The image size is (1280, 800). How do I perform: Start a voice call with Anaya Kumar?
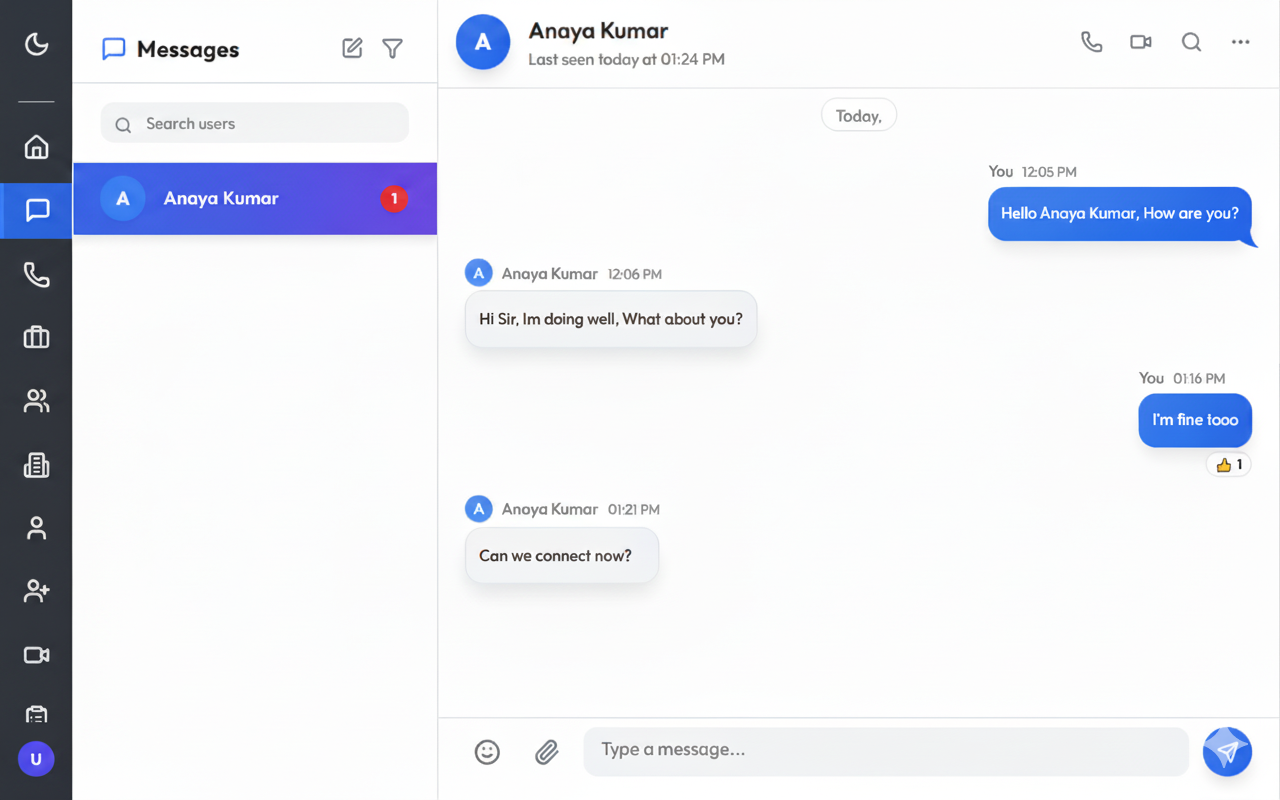1091,42
